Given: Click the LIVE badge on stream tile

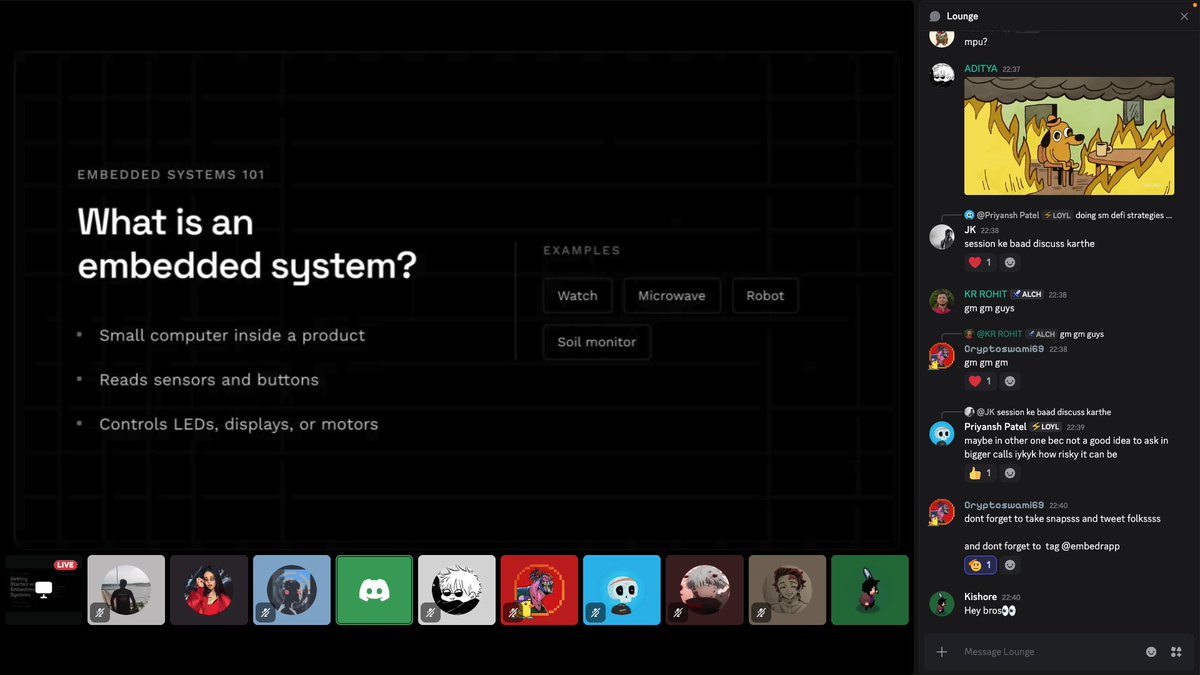Looking at the screenshot, I should click(66, 565).
